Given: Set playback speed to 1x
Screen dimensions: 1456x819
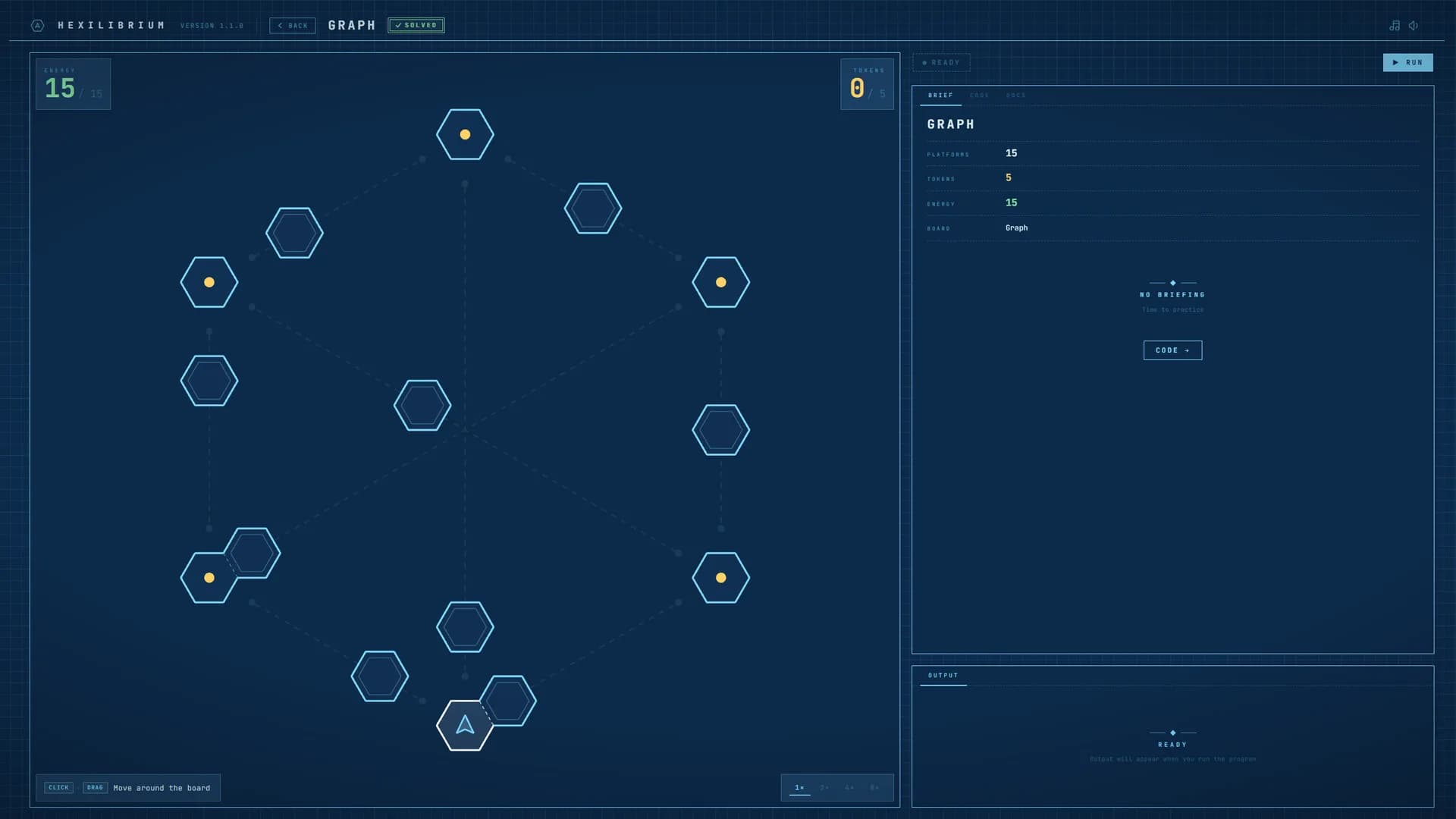Looking at the screenshot, I should point(799,788).
